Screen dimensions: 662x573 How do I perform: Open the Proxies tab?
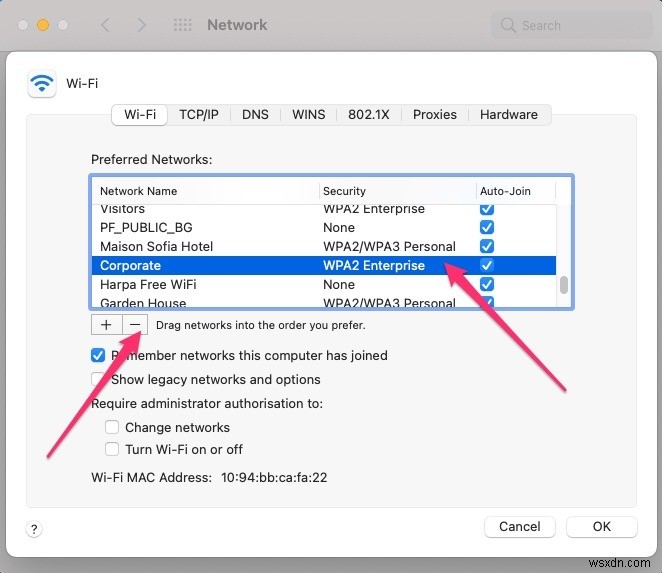pos(434,114)
